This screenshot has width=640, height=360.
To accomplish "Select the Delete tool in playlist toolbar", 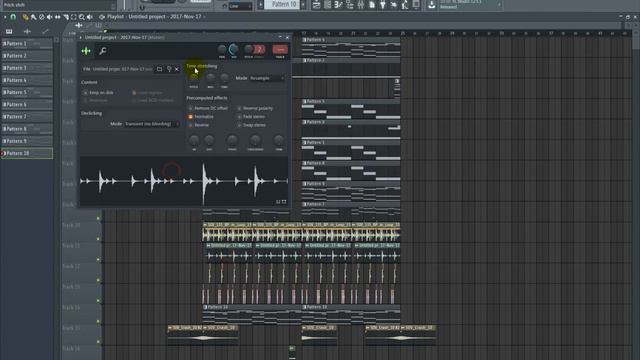I will coord(42,17).
